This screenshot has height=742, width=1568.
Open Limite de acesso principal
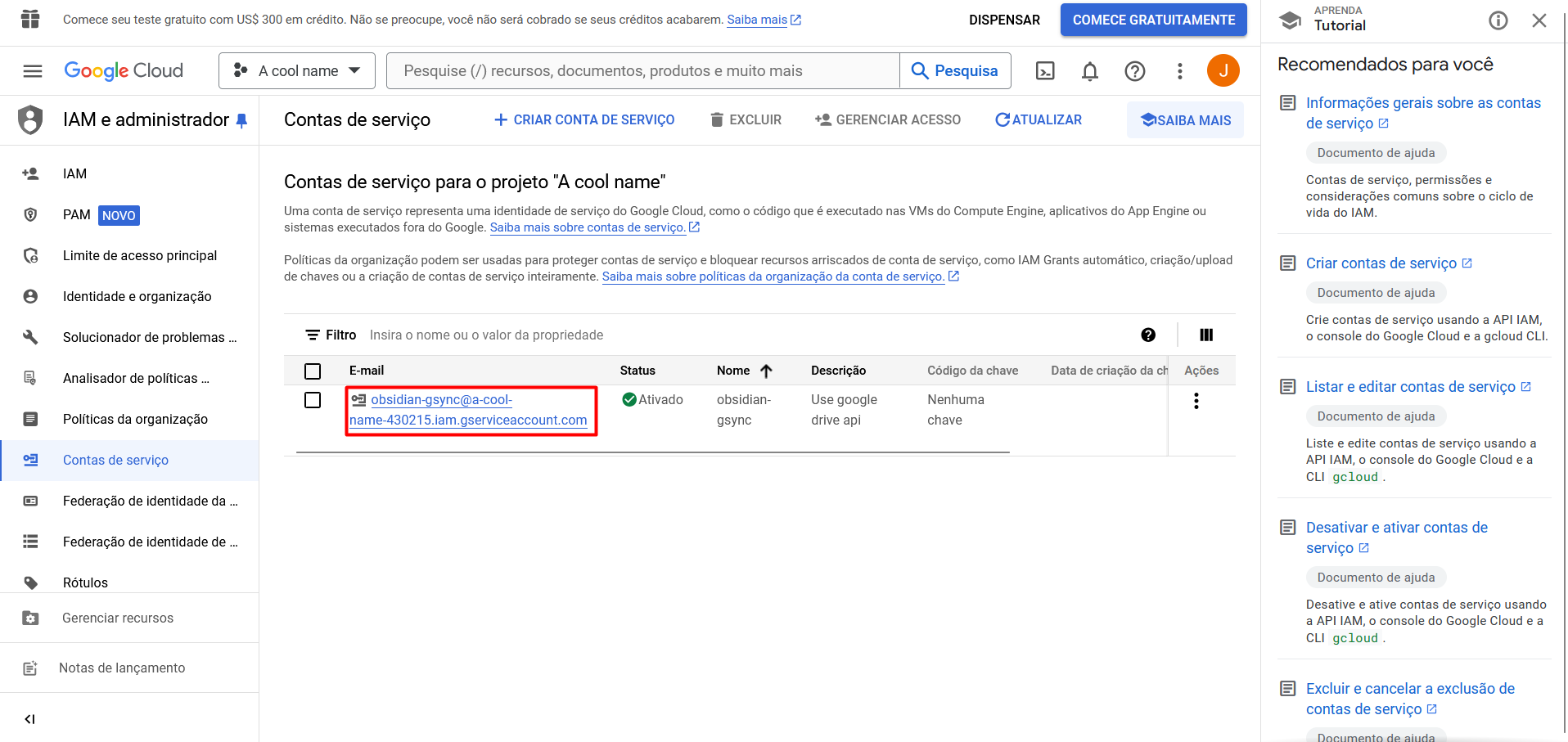click(129, 255)
